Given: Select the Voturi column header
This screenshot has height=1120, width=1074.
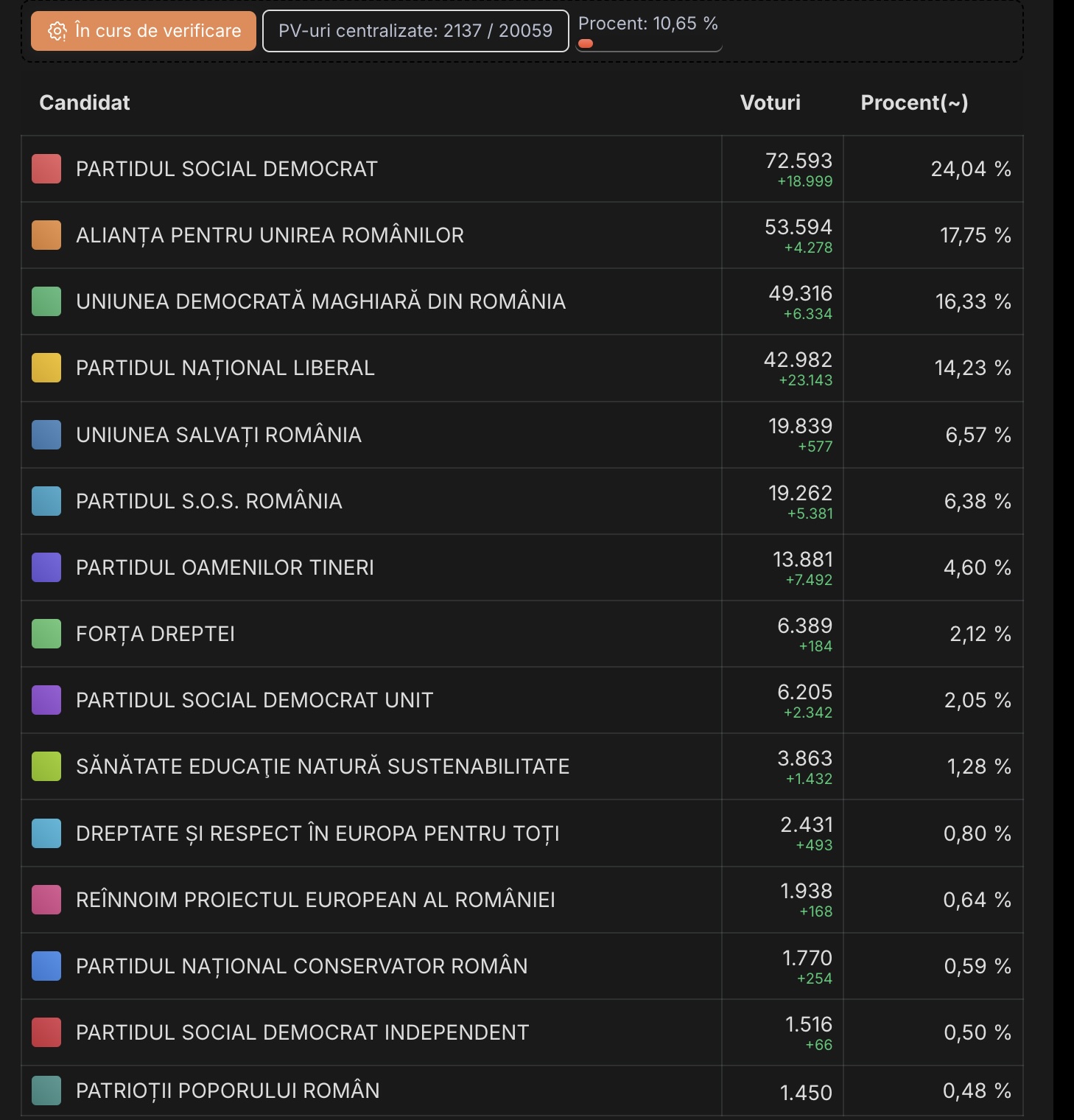Looking at the screenshot, I should (x=770, y=102).
